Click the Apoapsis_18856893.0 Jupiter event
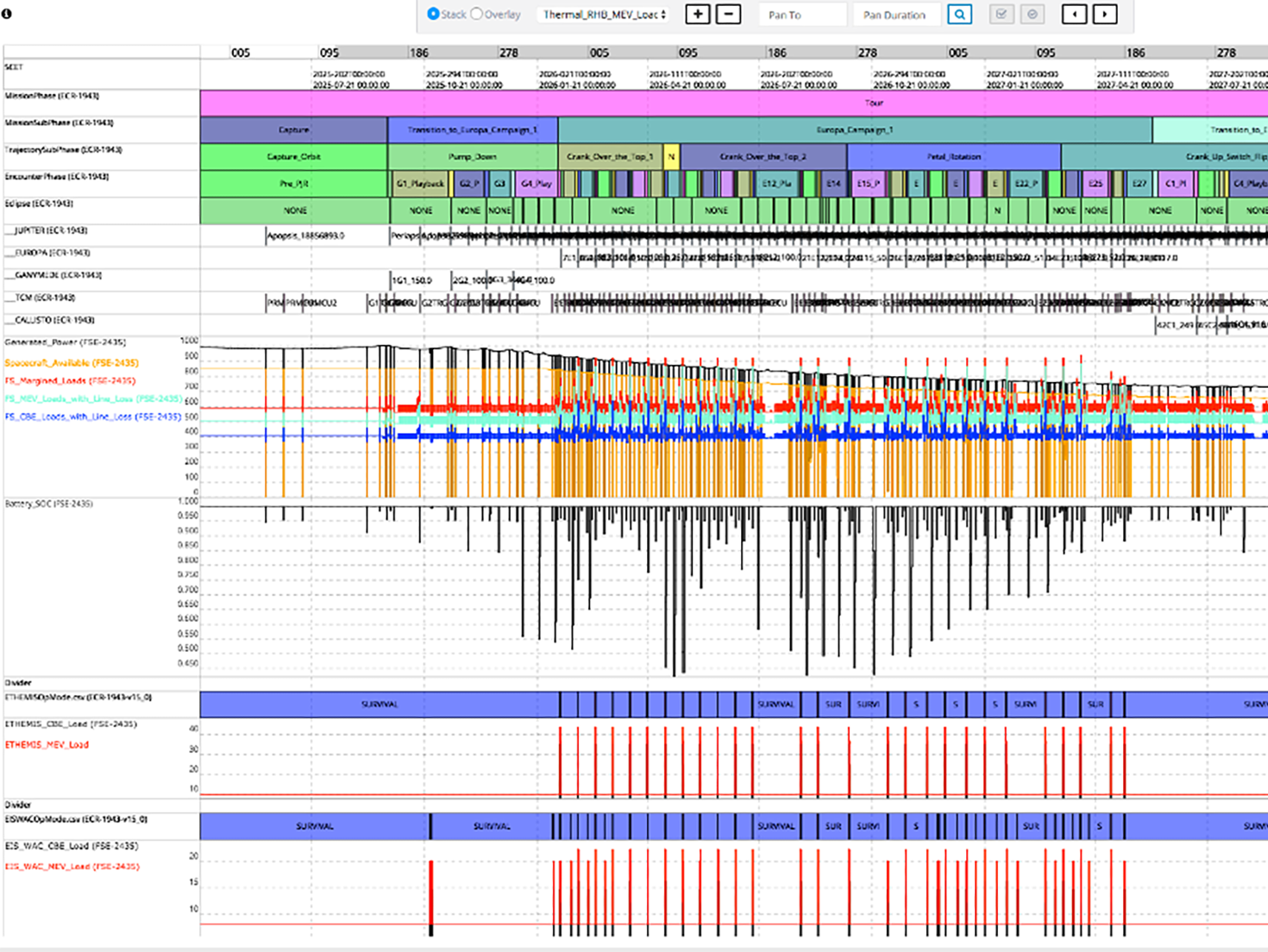The width and height of the screenshot is (1268, 952). [306, 235]
